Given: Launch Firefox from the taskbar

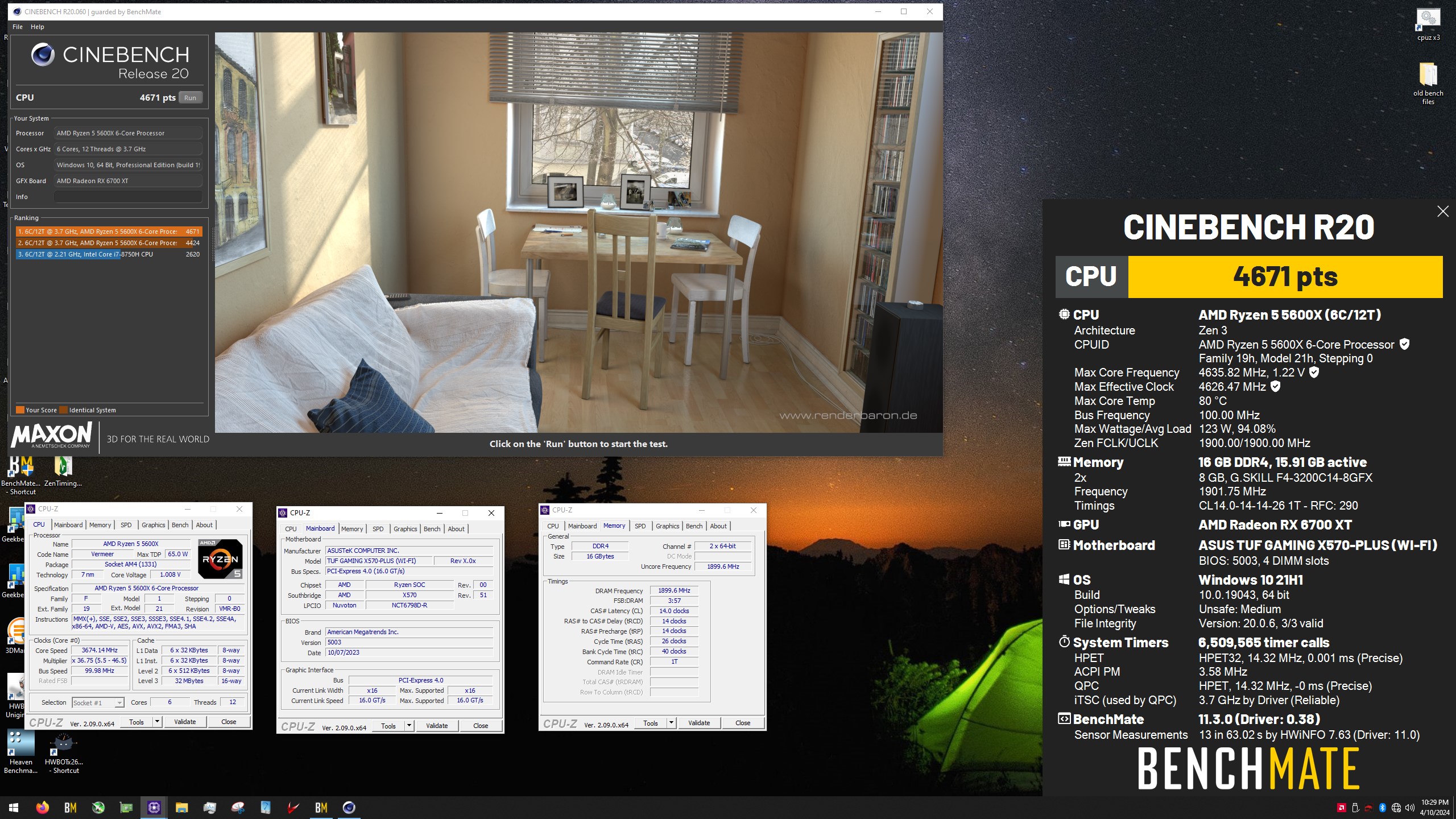Looking at the screenshot, I should (x=43, y=807).
